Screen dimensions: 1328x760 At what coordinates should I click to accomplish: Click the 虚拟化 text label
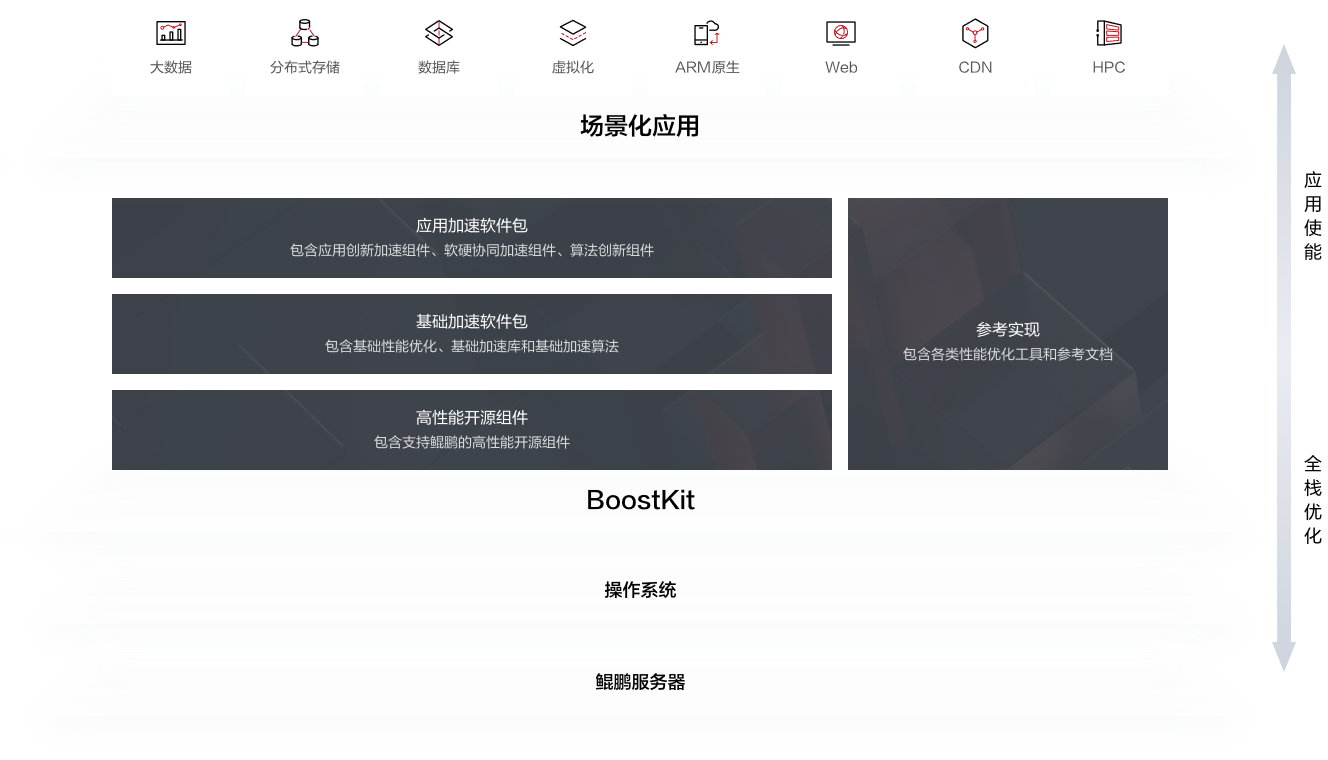click(573, 68)
